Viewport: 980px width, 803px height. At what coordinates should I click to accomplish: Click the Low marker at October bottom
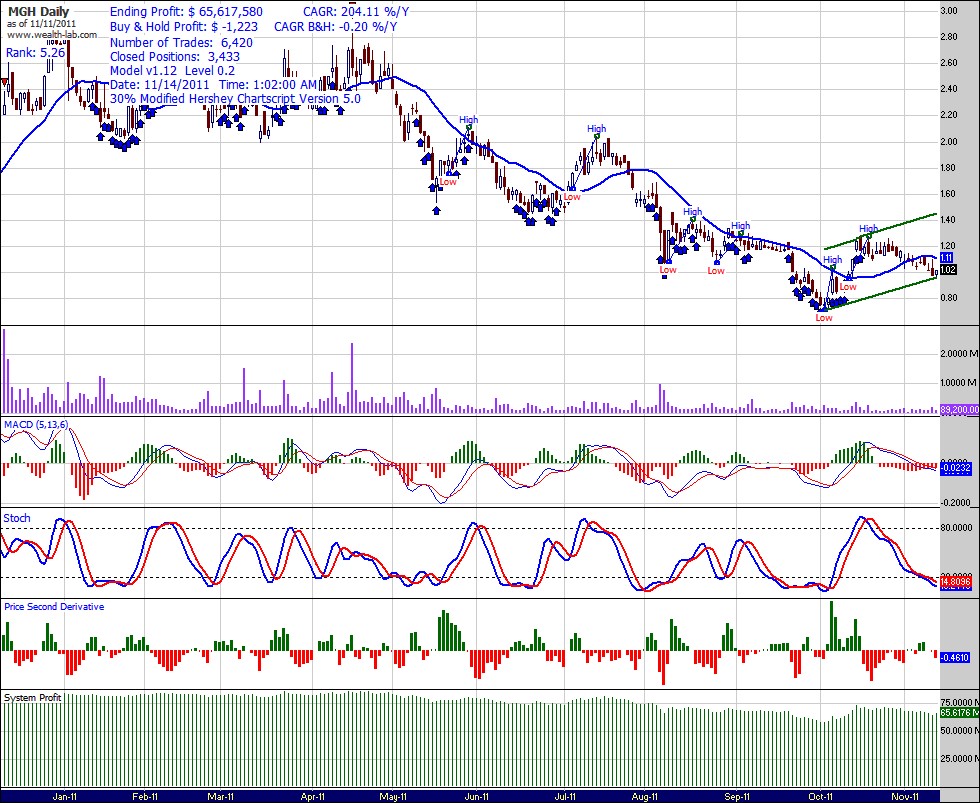click(824, 318)
